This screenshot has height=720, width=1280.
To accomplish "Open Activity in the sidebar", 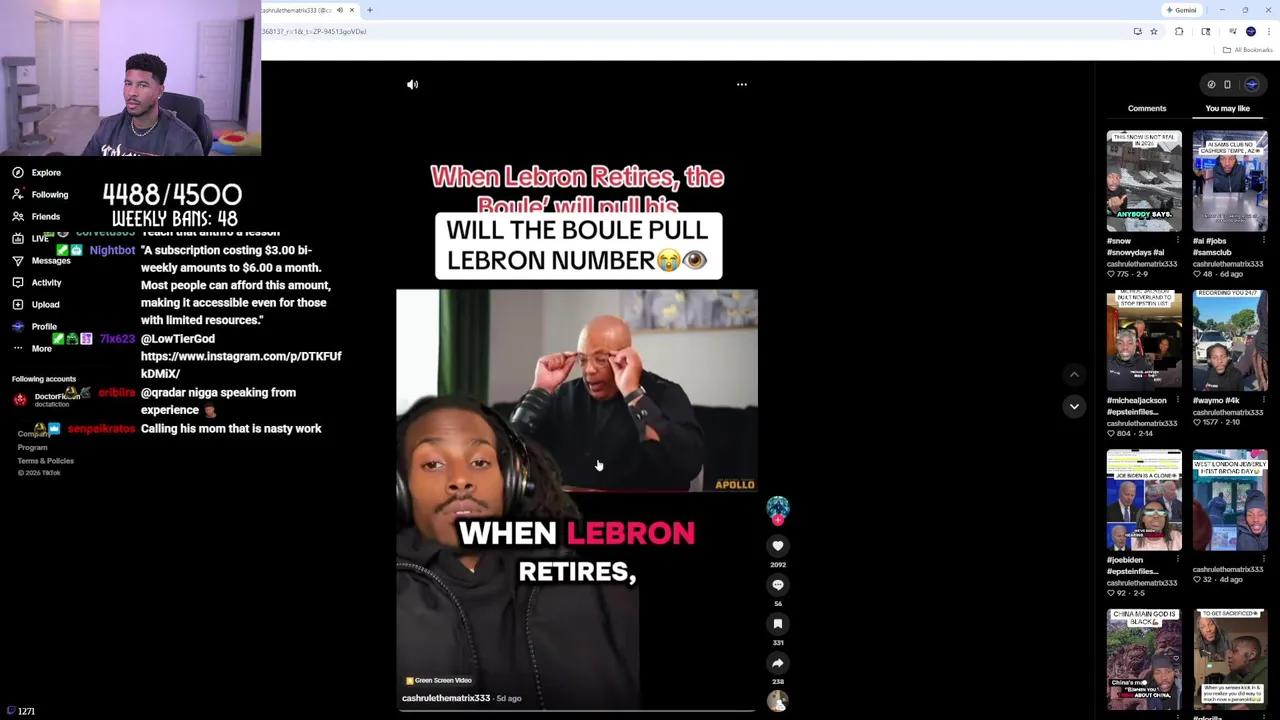I will pos(37,282).
